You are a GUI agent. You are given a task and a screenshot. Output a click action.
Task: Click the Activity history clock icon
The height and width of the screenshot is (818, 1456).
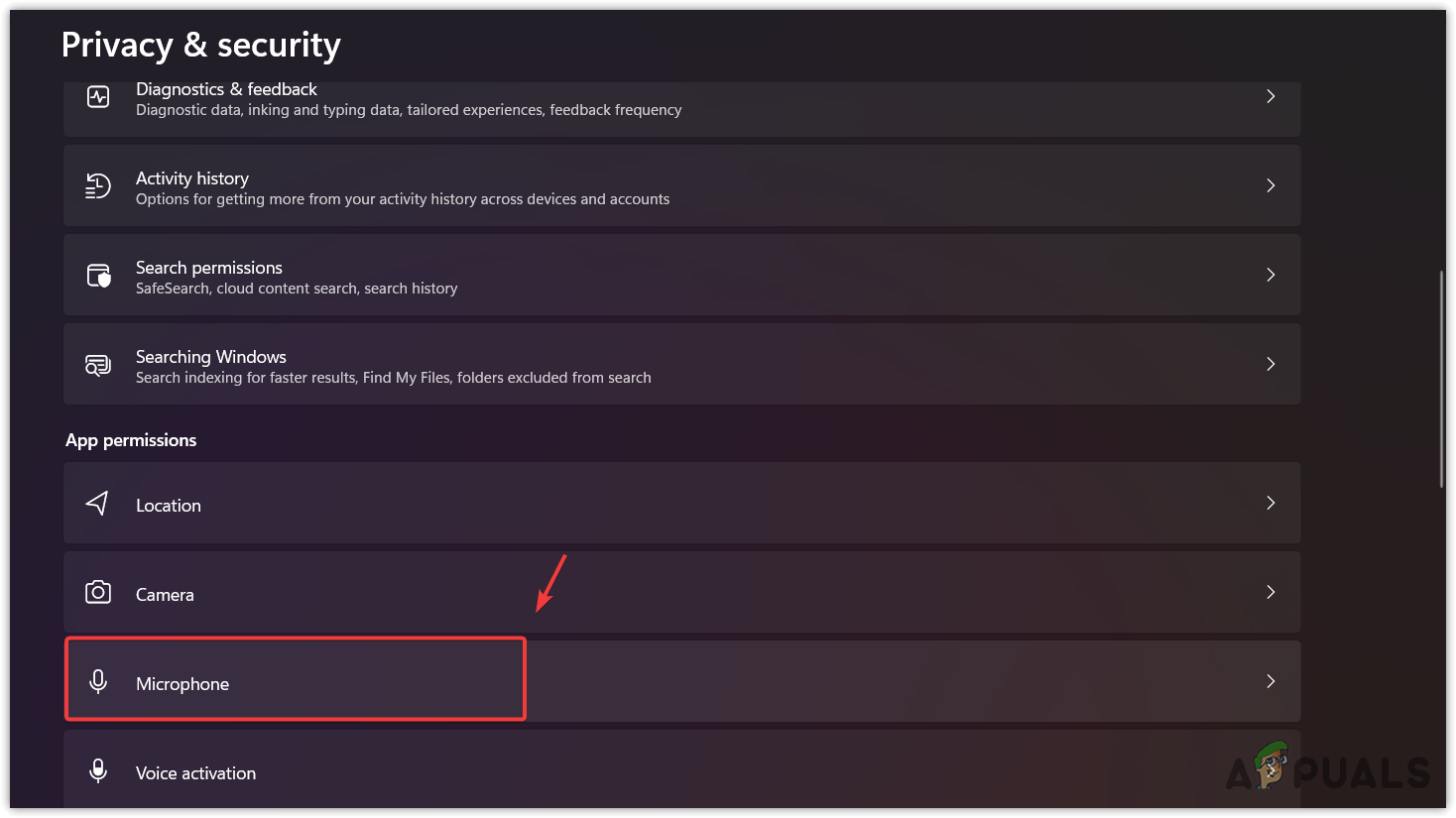(98, 185)
